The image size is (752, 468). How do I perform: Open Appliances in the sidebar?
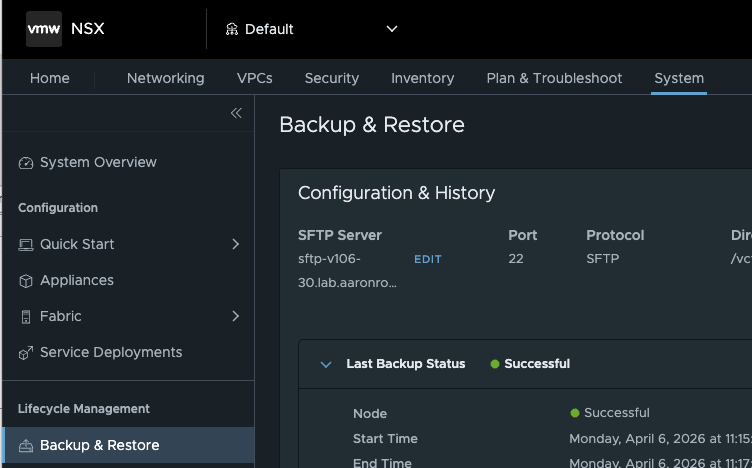point(77,281)
